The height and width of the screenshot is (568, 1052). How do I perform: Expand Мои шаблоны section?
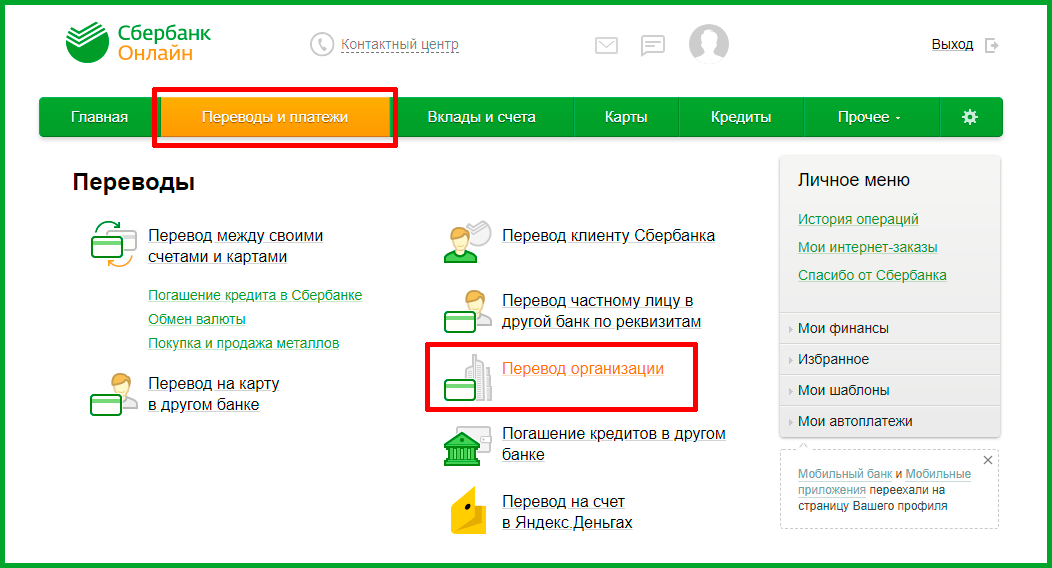tap(890, 390)
